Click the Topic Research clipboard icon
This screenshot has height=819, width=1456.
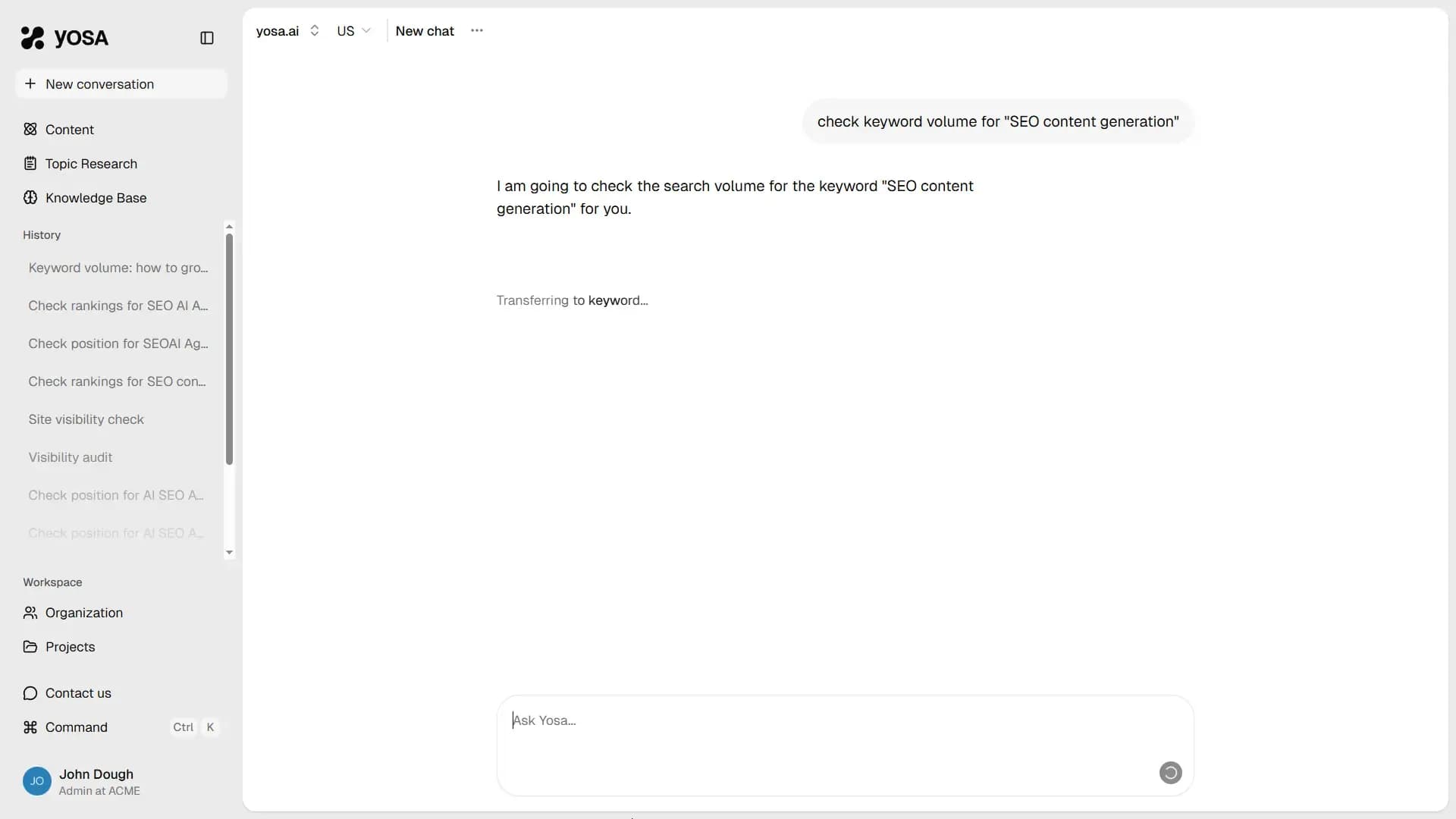pos(30,163)
